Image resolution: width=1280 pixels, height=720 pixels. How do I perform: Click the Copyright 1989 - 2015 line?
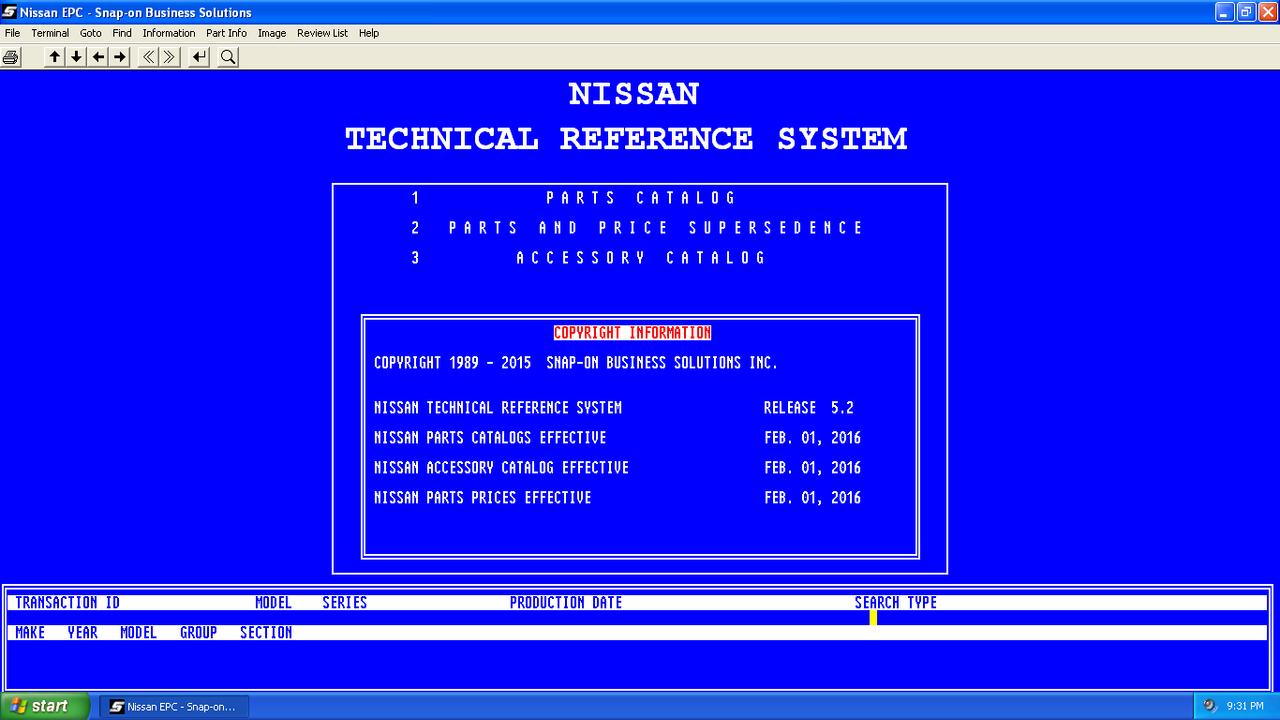coord(576,363)
